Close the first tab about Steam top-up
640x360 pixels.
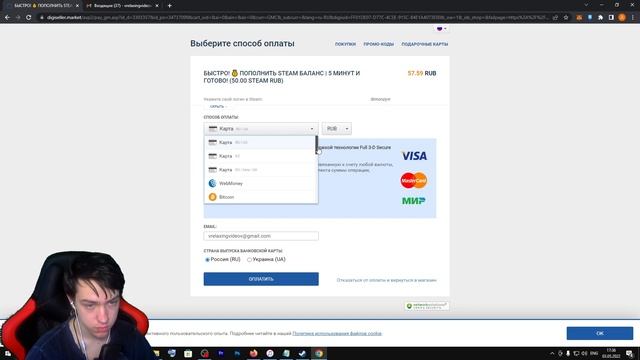tap(77, 6)
